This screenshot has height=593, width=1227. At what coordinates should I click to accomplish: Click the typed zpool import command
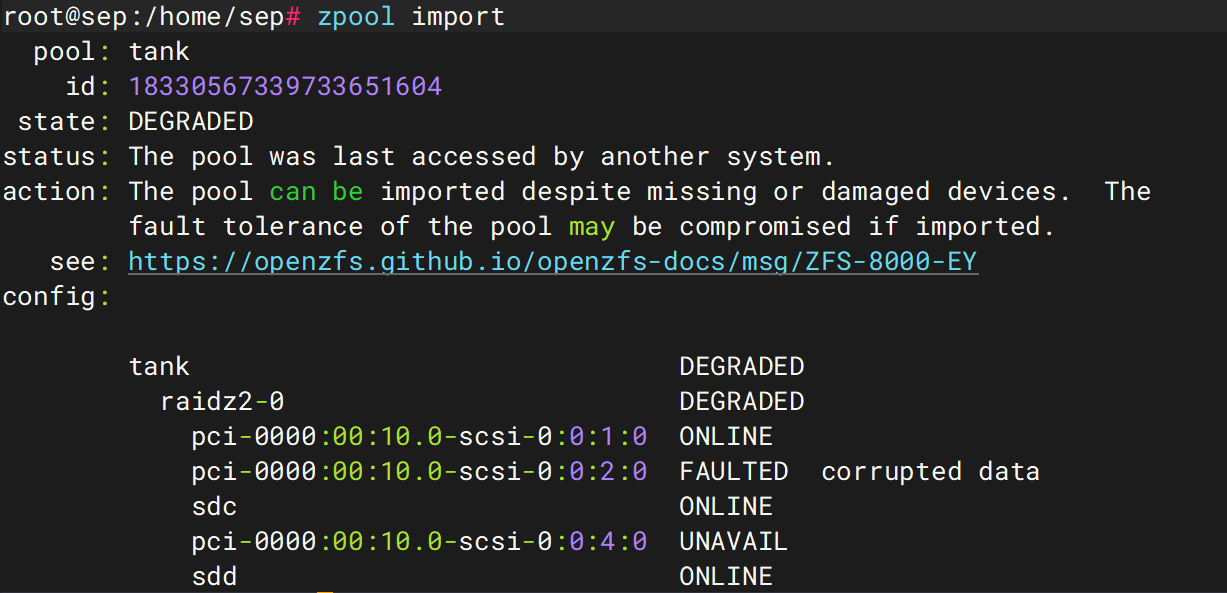(411, 17)
